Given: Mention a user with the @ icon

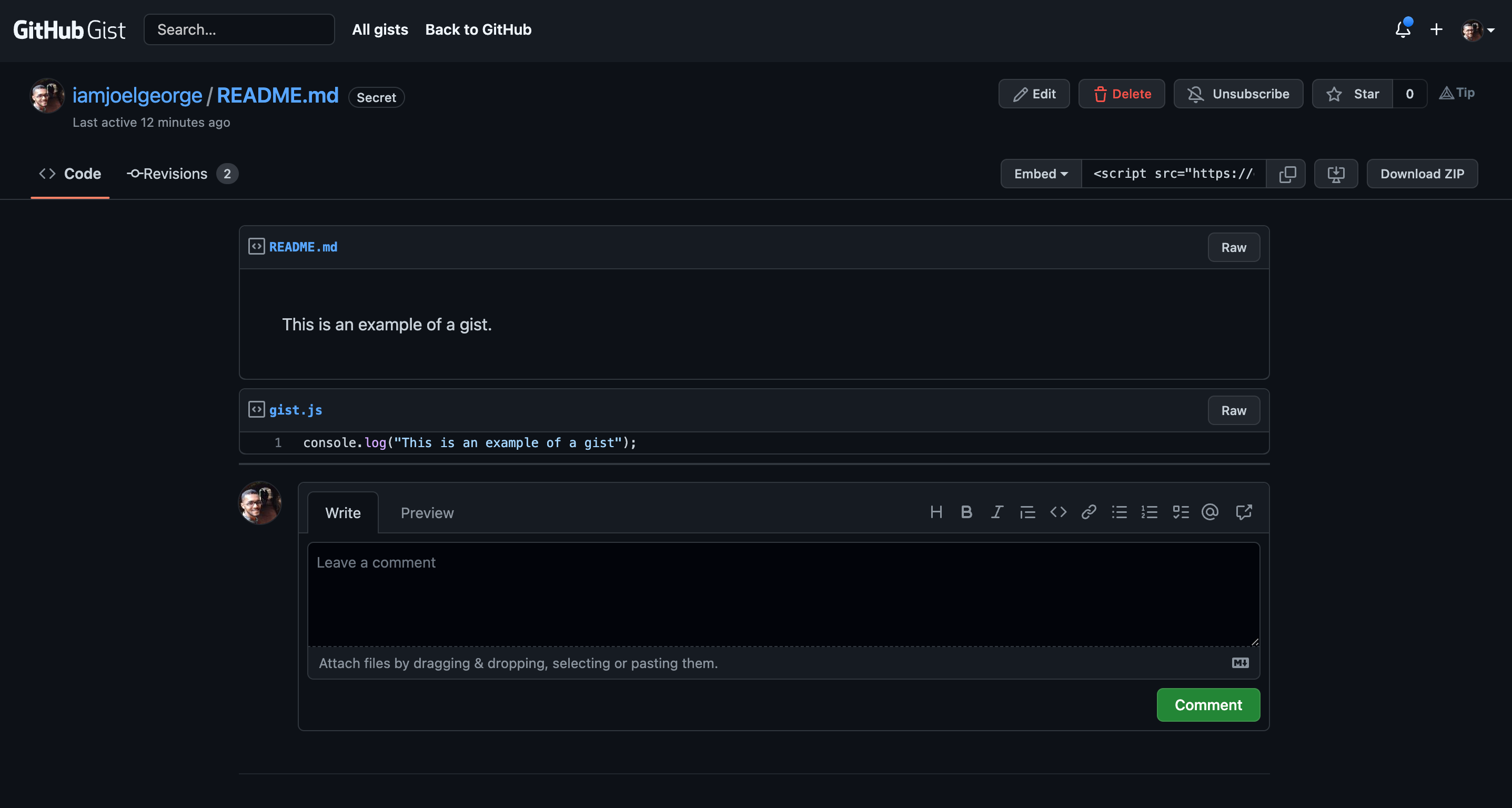Looking at the screenshot, I should (1209, 512).
